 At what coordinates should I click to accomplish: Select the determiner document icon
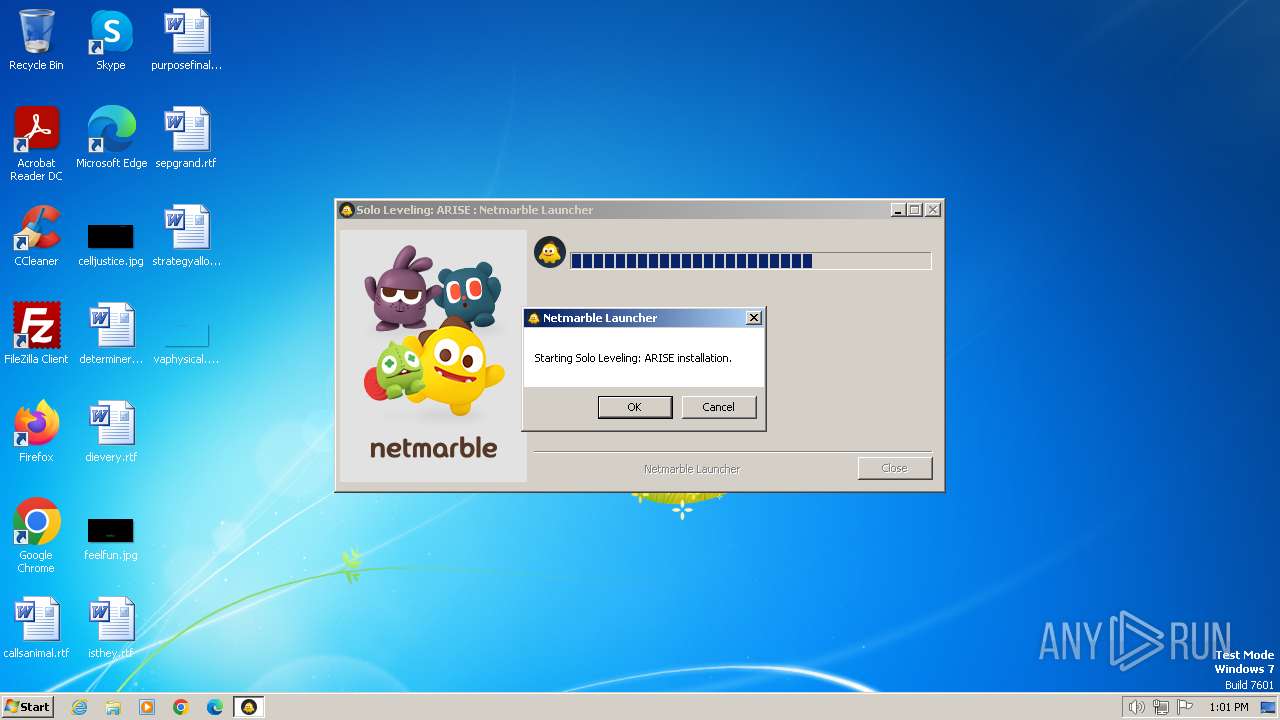pyautogui.click(x=110, y=334)
